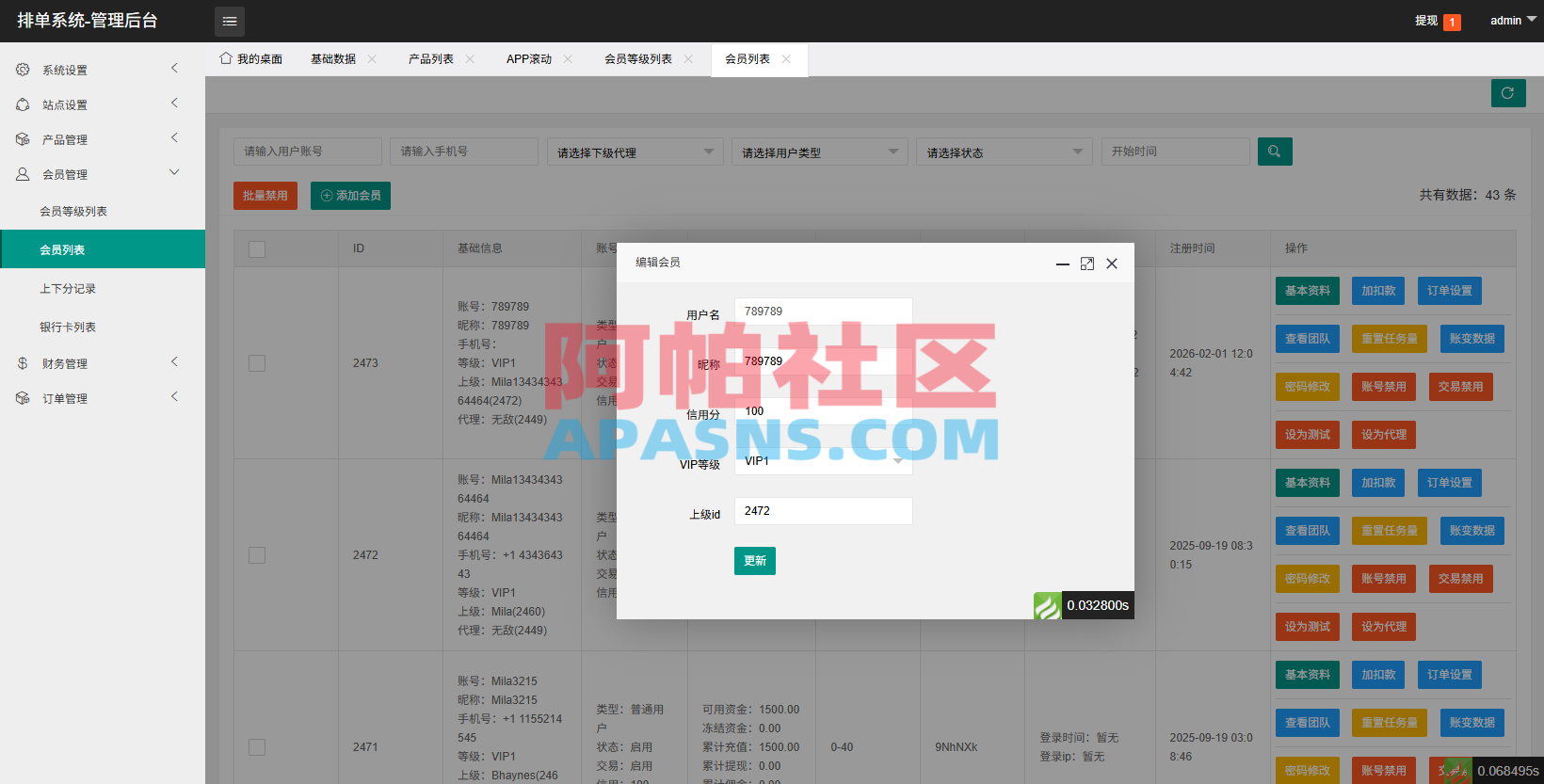Click the green refresh icon button

pos(1508,93)
